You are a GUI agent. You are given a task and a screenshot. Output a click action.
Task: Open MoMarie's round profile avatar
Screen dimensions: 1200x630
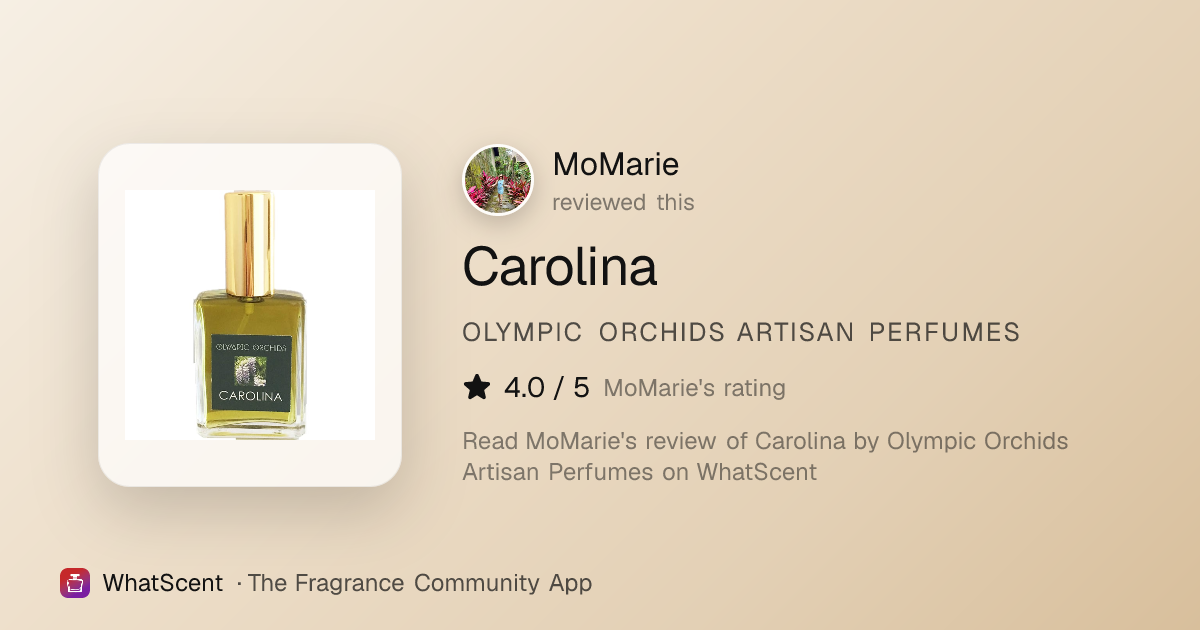point(498,181)
